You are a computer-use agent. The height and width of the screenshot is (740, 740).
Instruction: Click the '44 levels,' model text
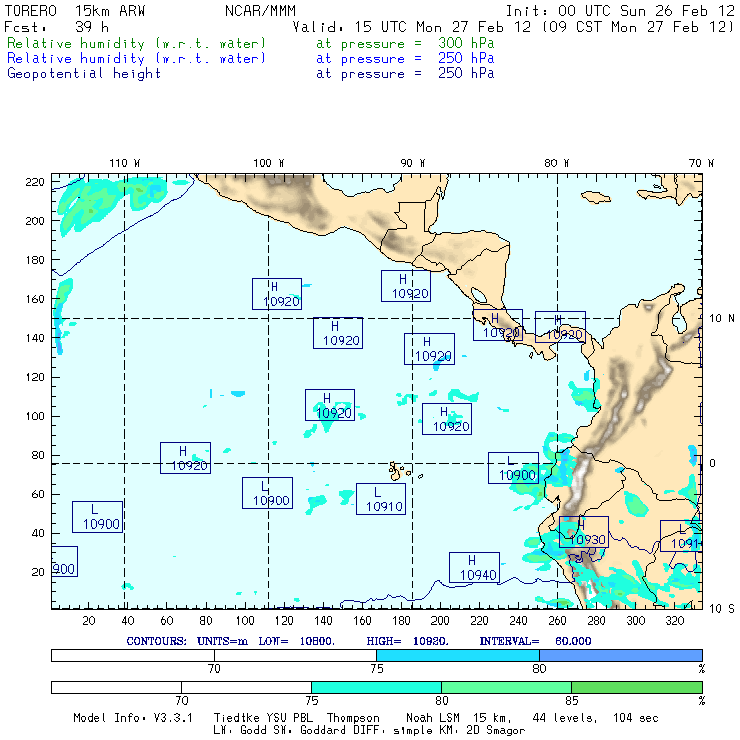[x=565, y=718]
